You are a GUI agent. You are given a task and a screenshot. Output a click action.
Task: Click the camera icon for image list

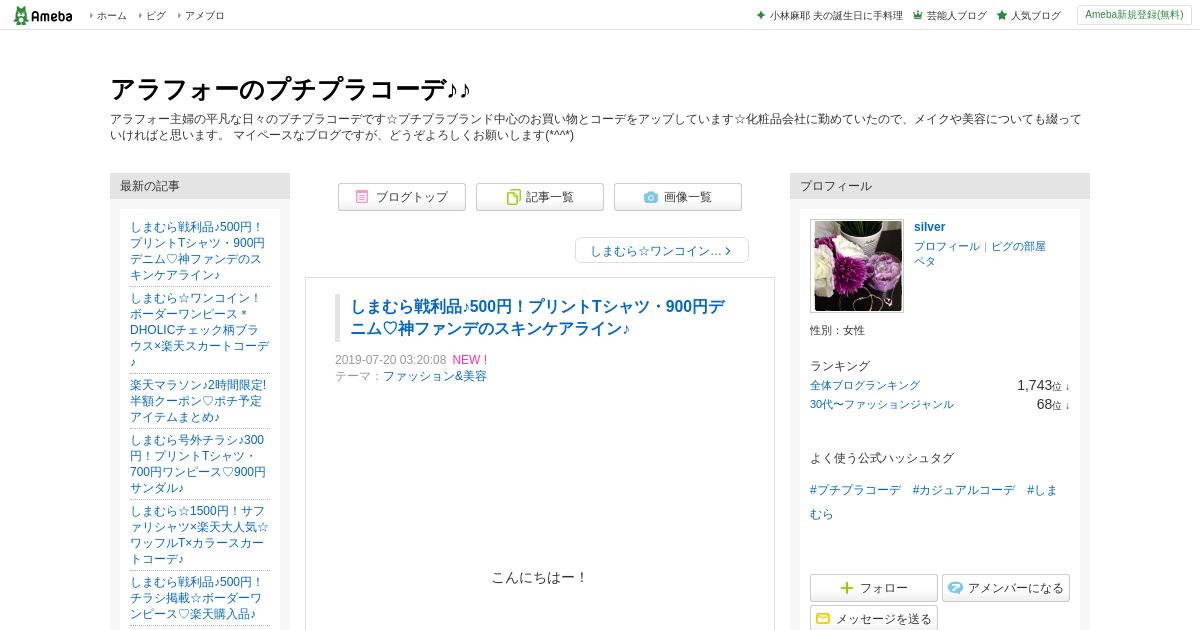click(x=651, y=197)
